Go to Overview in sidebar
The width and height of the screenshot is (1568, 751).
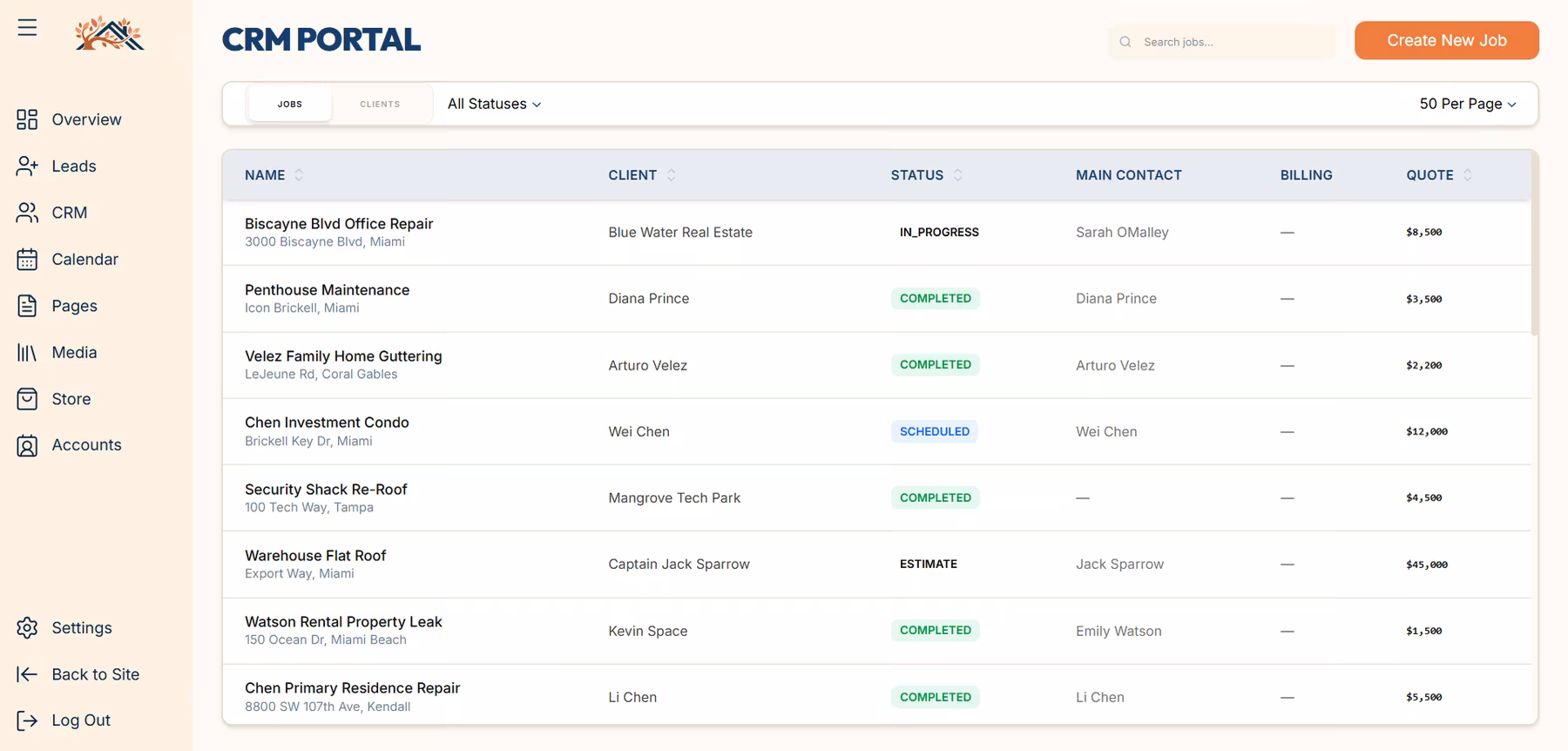click(x=86, y=119)
